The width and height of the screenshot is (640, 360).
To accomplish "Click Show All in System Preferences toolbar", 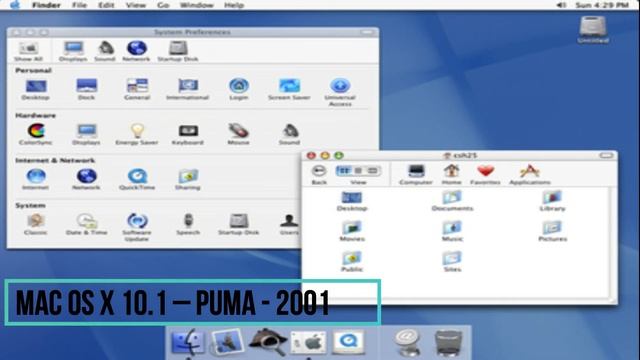I will click(x=28, y=51).
